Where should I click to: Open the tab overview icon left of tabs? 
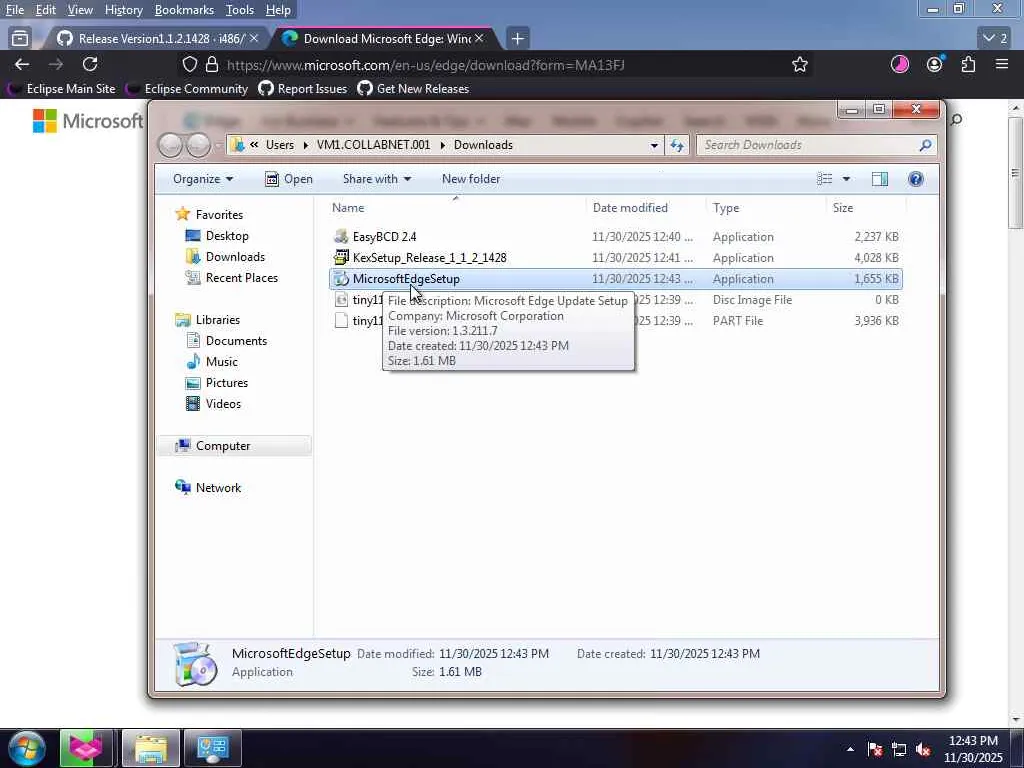click(20, 39)
